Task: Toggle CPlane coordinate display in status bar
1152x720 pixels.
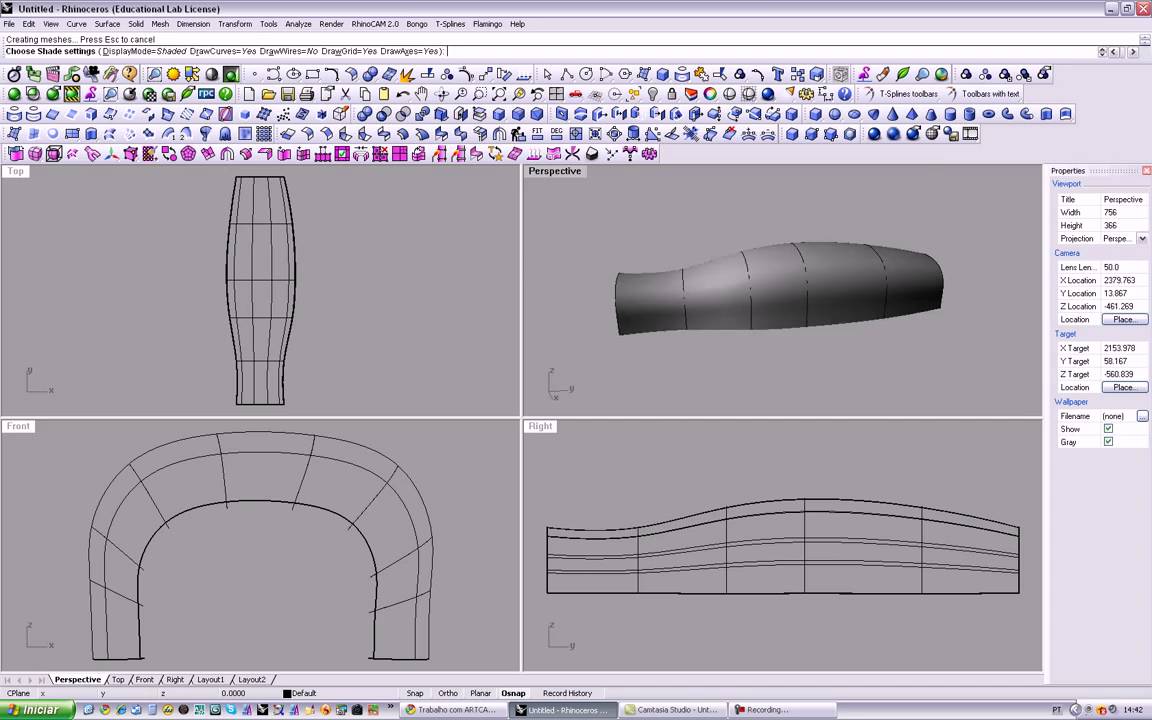Action: click(18, 693)
